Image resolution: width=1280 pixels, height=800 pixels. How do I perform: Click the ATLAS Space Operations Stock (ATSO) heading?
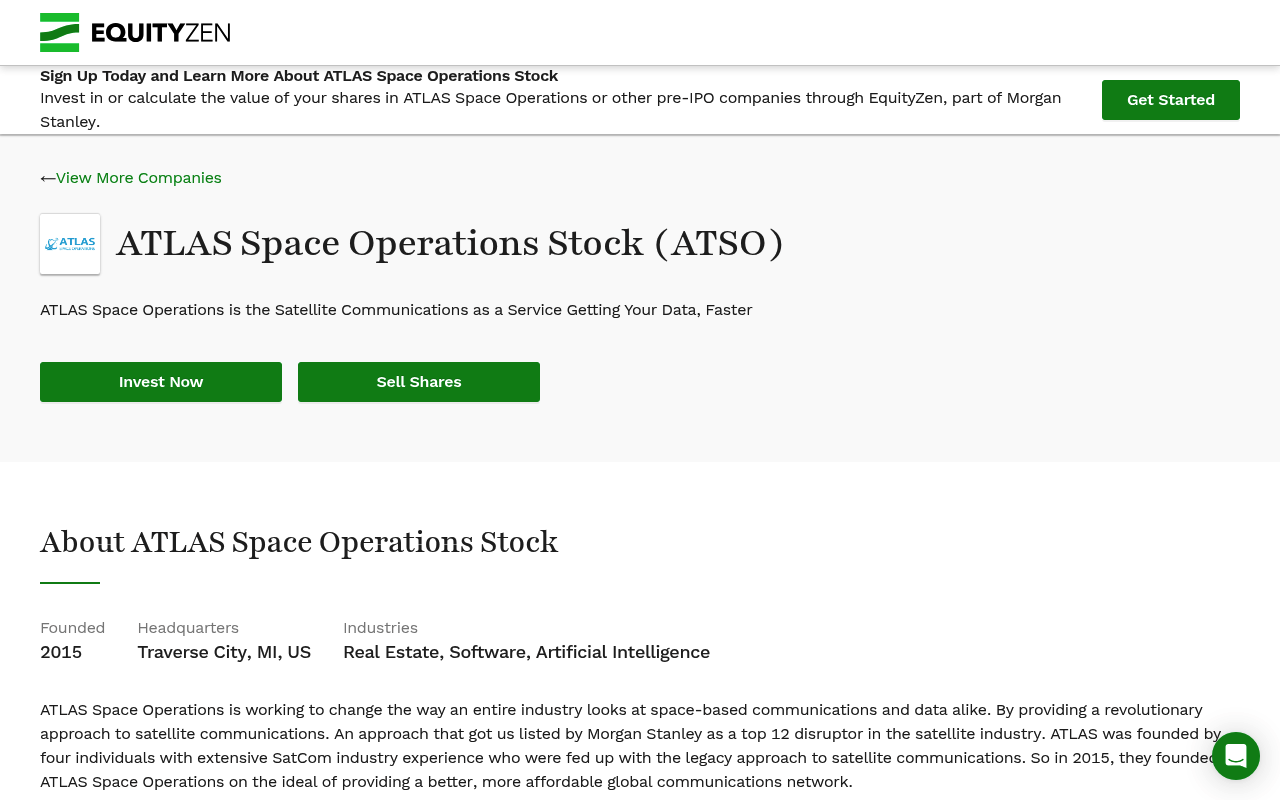click(x=450, y=243)
